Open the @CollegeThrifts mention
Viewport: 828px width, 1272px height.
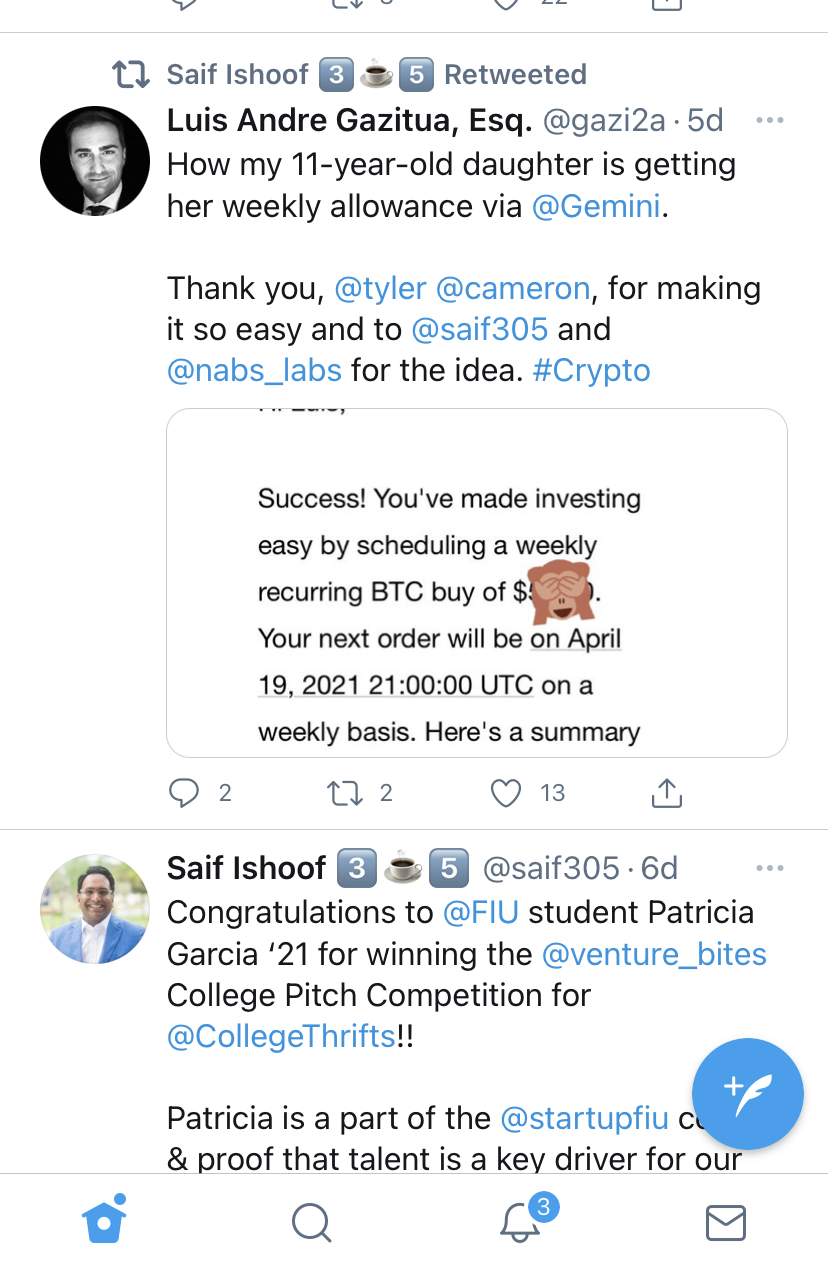point(281,1036)
